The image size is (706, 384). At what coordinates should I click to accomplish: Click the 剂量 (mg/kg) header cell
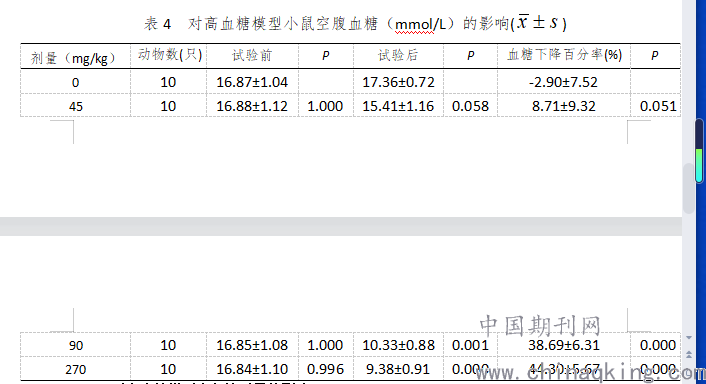(x=75, y=56)
